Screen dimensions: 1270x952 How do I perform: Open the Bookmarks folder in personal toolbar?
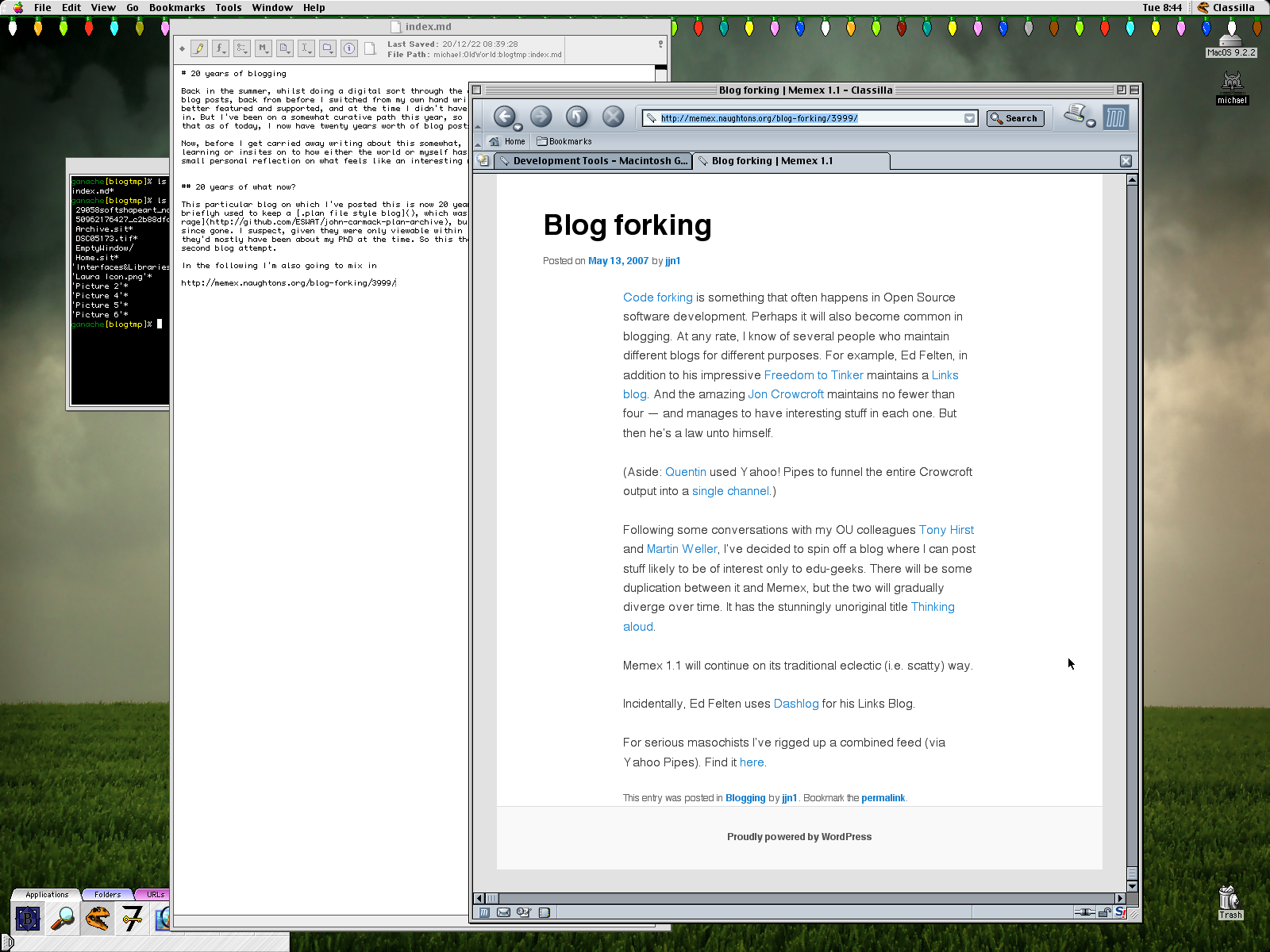[x=564, y=141]
